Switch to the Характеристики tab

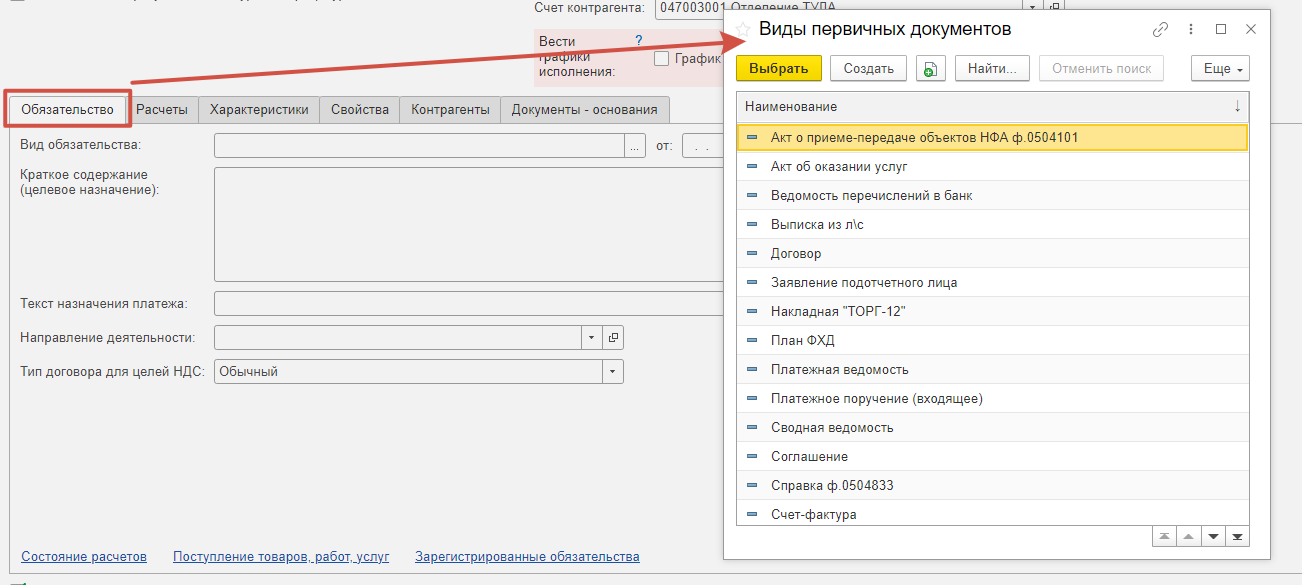pyautogui.click(x=259, y=110)
